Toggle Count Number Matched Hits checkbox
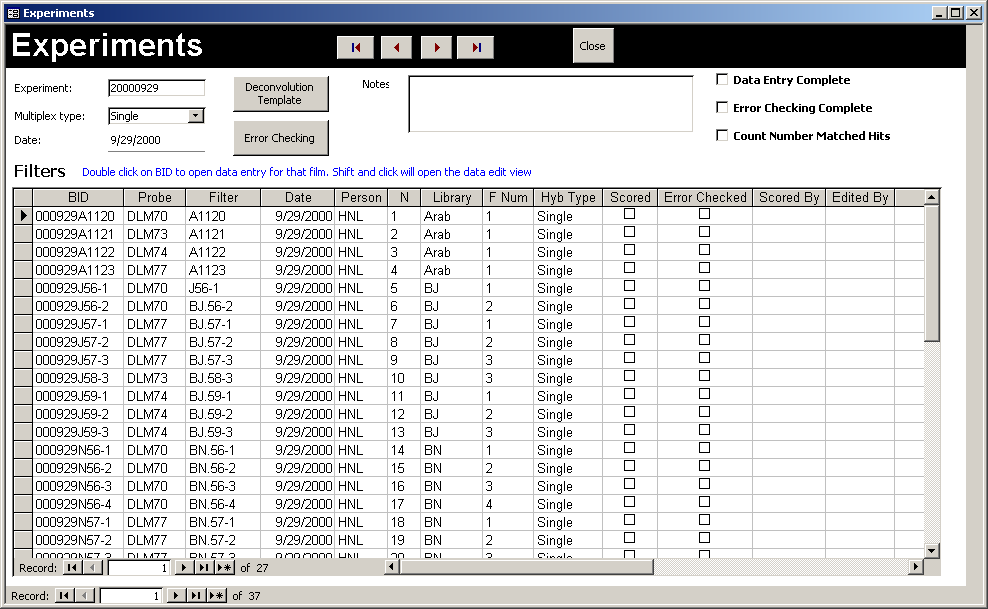This screenshot has width=988, height=609. click(x=722, y=136)
